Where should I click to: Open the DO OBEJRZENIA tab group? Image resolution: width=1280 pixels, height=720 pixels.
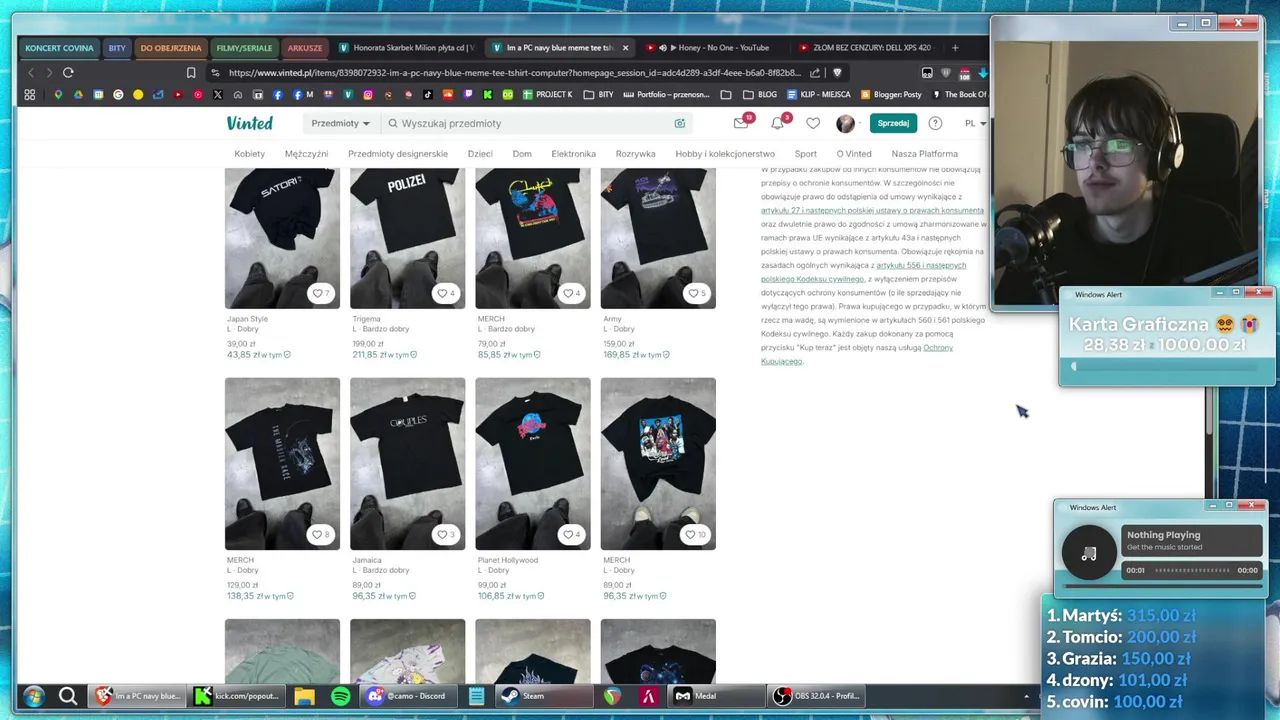pyautogui.click(x=171, y=48)
